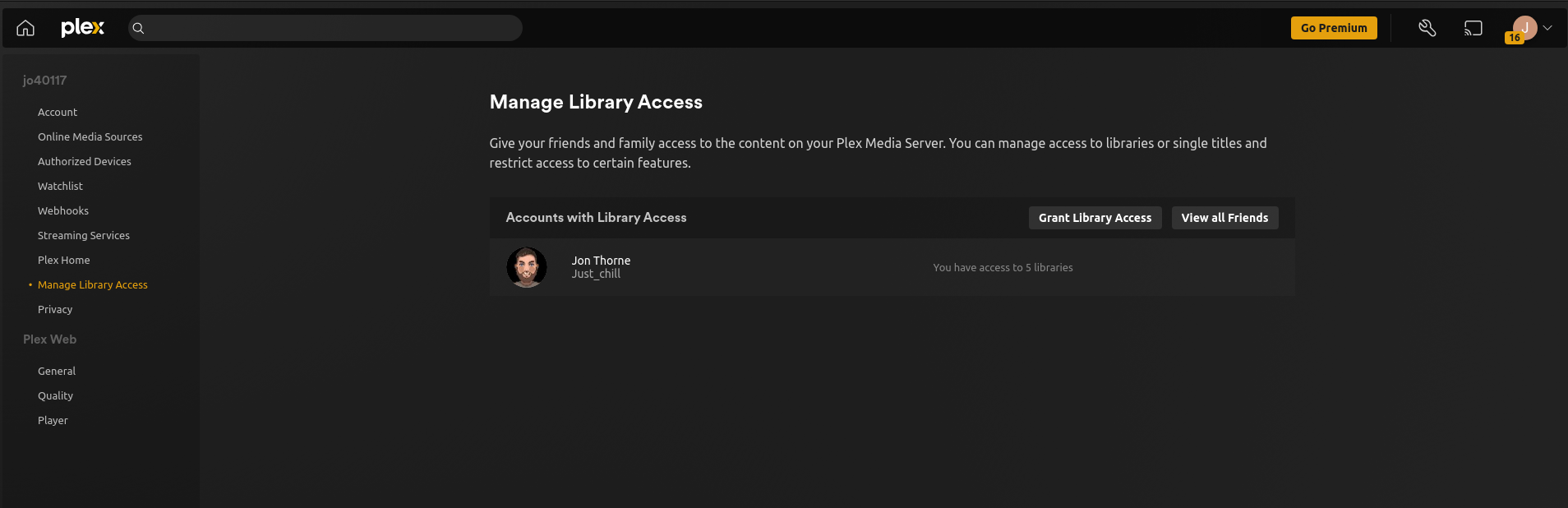Screen dimensions: 1568x508
Task: Click the Plex logo
Action: point(82,28)
